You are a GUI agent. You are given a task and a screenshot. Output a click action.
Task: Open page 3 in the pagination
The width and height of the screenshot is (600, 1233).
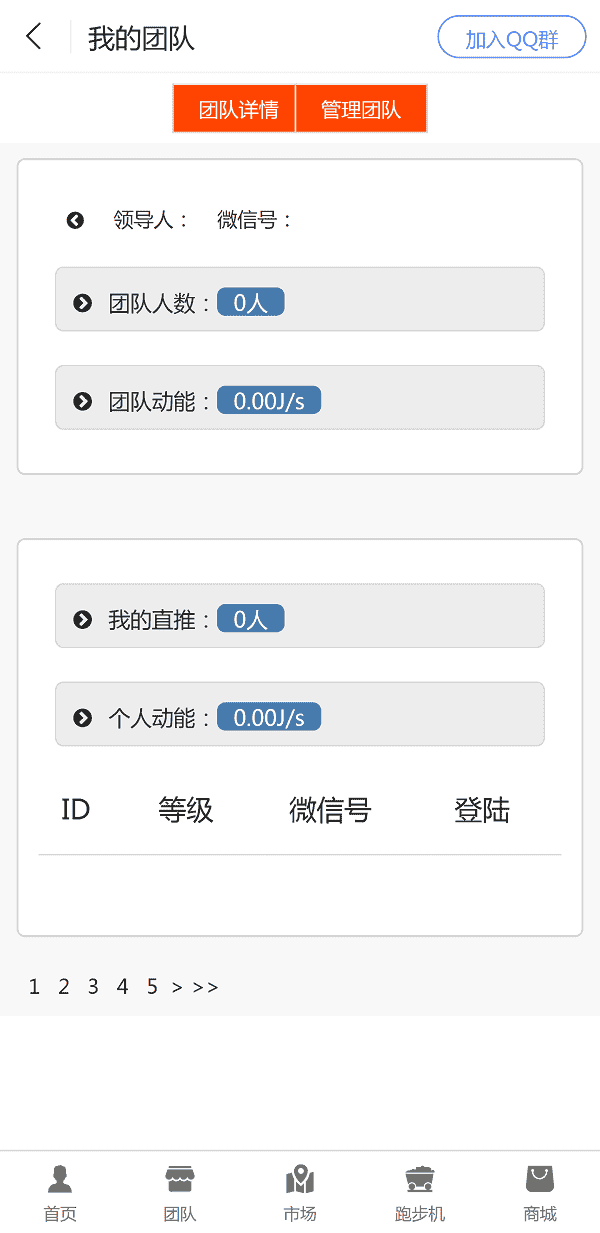92,986
